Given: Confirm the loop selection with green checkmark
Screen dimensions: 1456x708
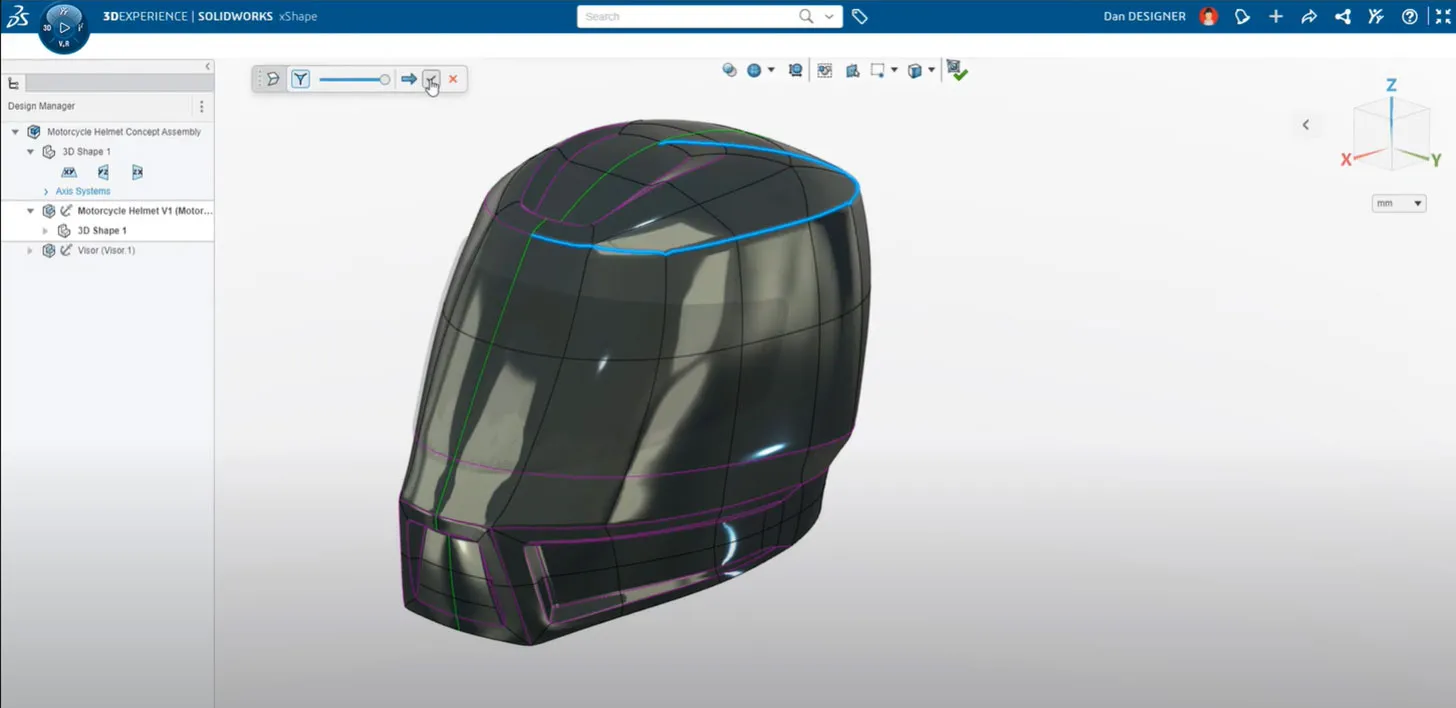Looking at the screenshot, I should click(957, 70).
